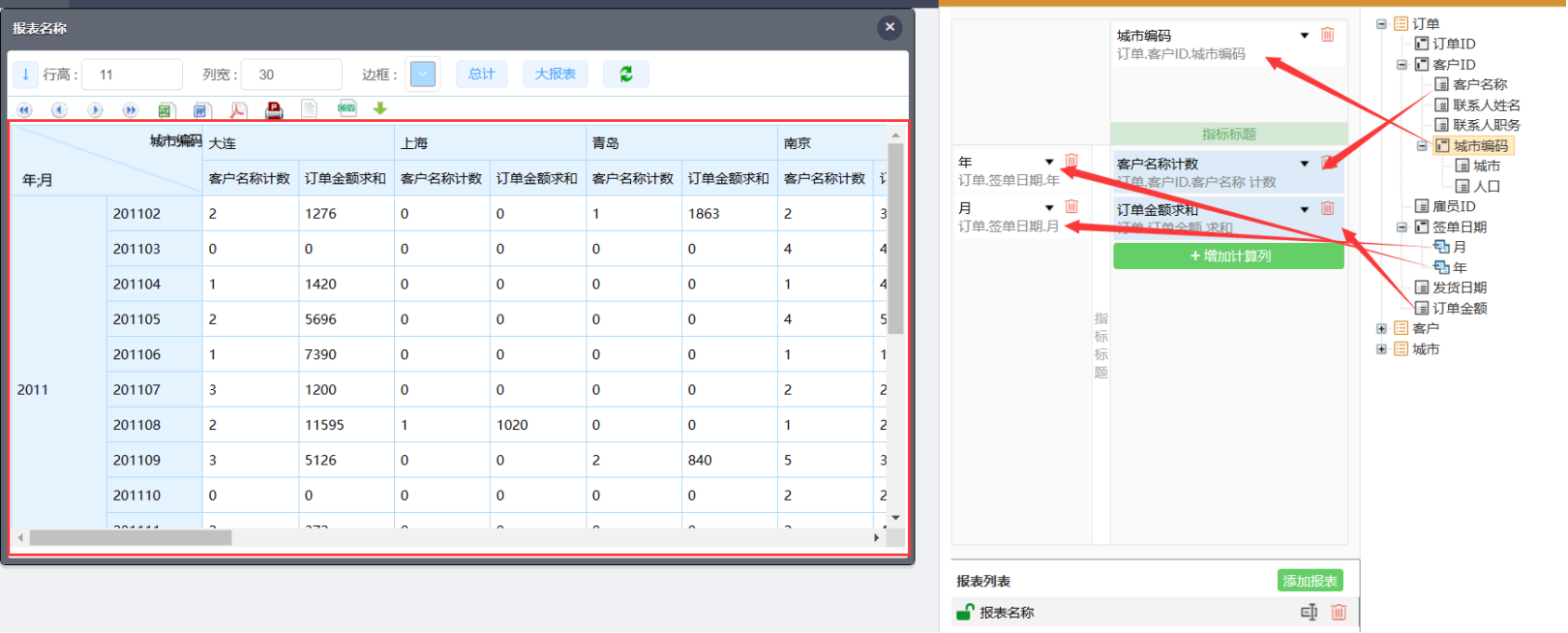Delete the 城市编码 column field
Screen dimensions: 1568x633
(x=1328, y=35)
